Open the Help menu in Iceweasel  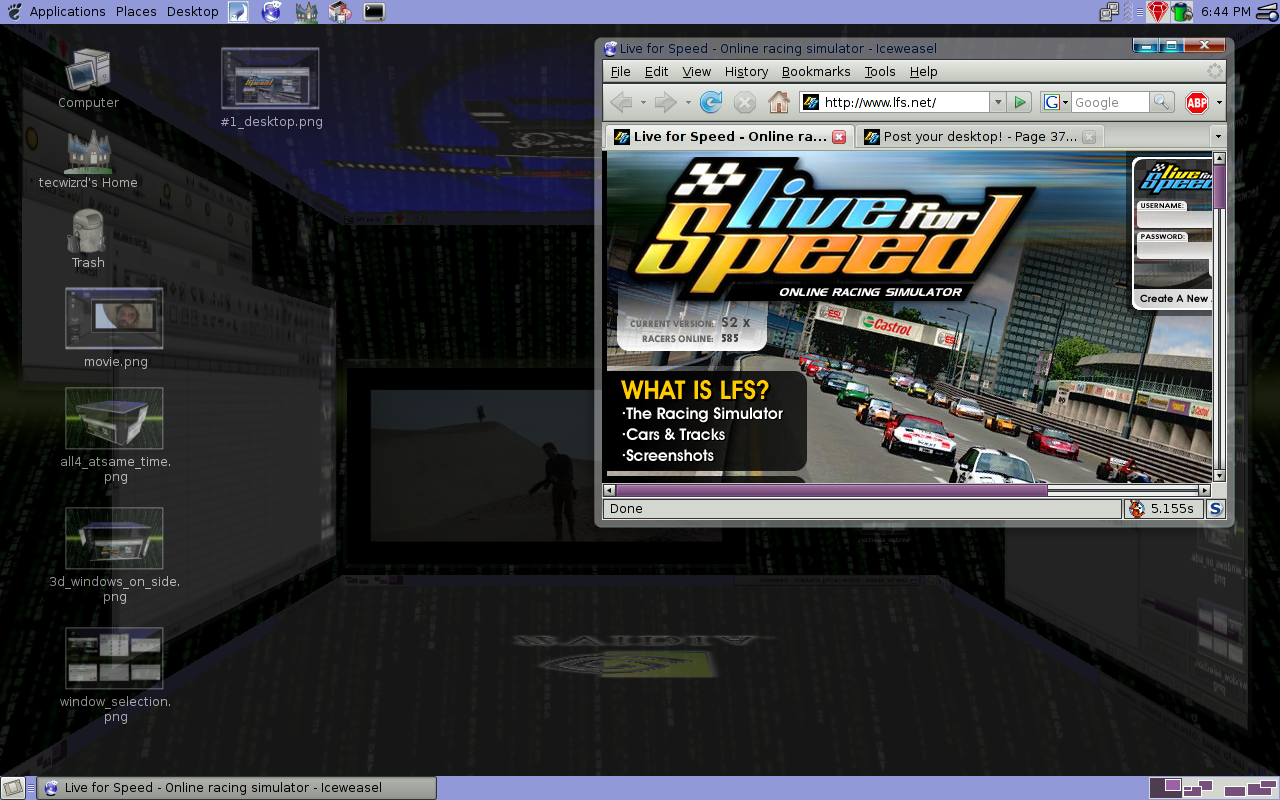[923, 72]
